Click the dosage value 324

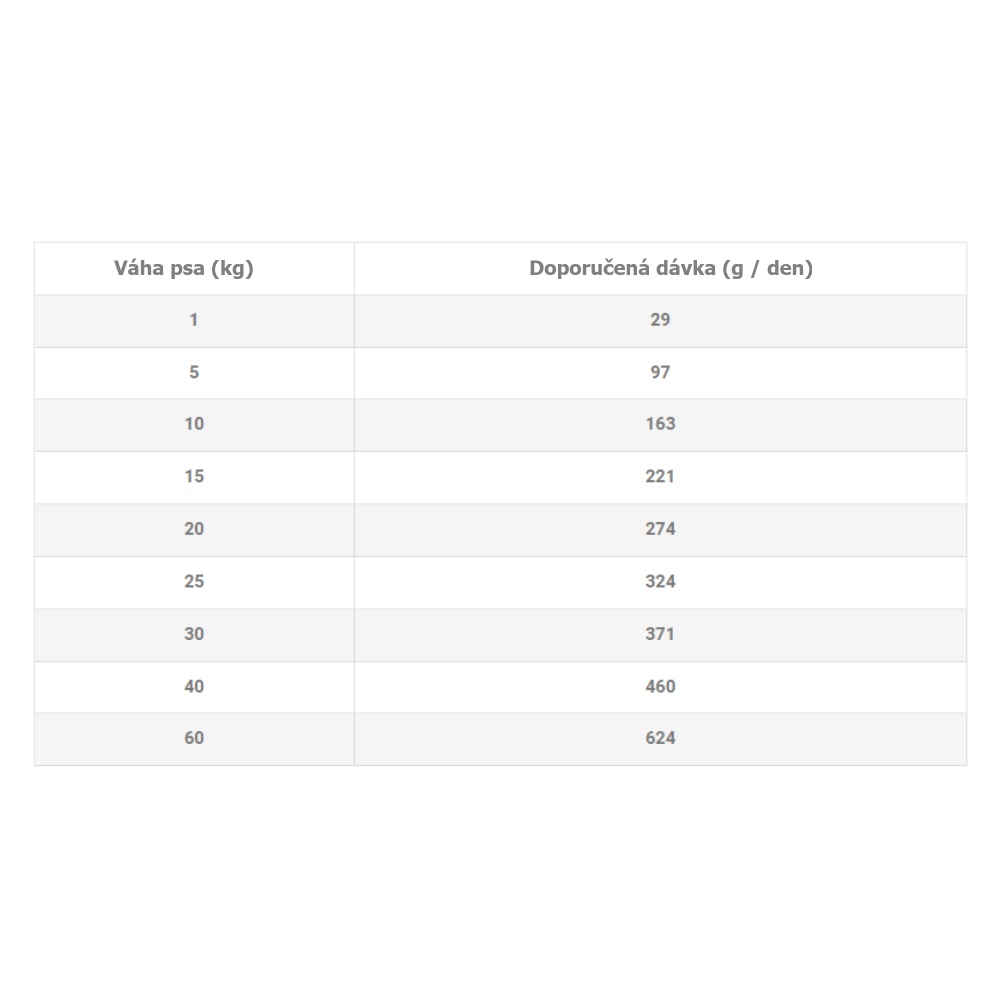click(660, 581)
